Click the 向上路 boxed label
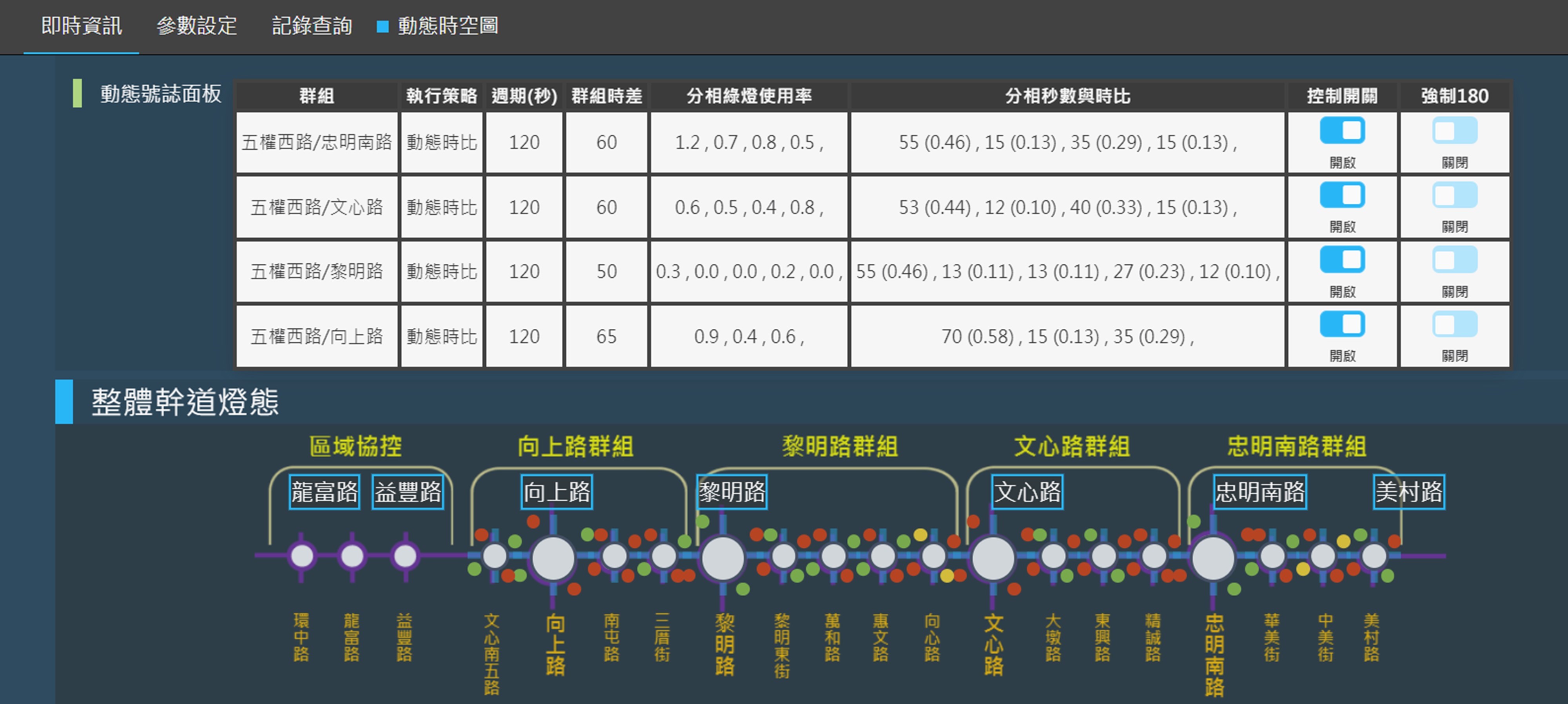This screenshot has width=1568, height=704. coord(557,492)
